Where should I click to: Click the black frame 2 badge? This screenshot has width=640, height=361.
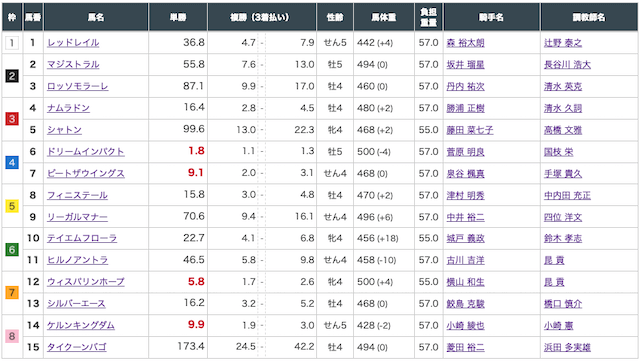(x=12, y=76)
